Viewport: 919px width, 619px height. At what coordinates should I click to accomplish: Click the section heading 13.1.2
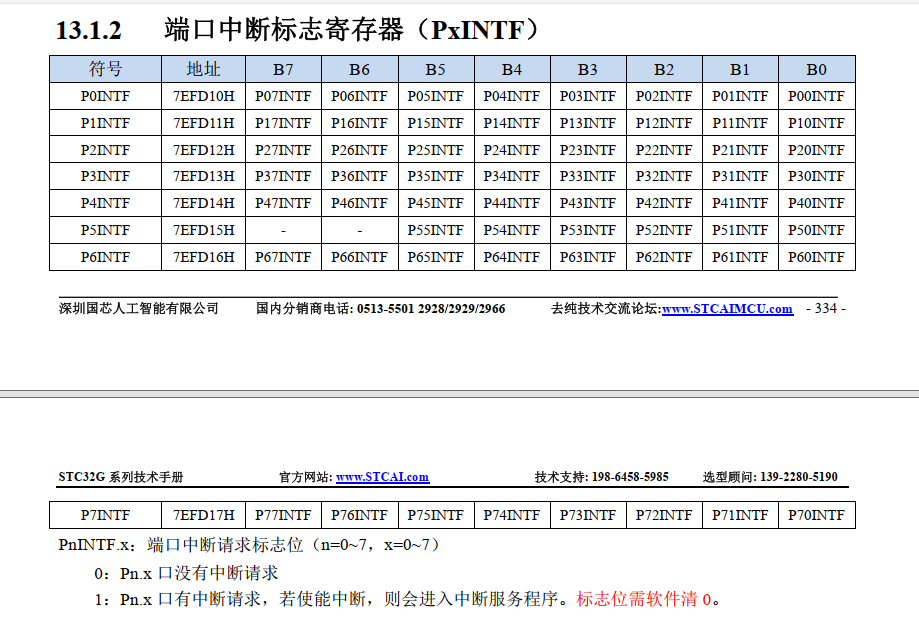(x=297, y=30)
